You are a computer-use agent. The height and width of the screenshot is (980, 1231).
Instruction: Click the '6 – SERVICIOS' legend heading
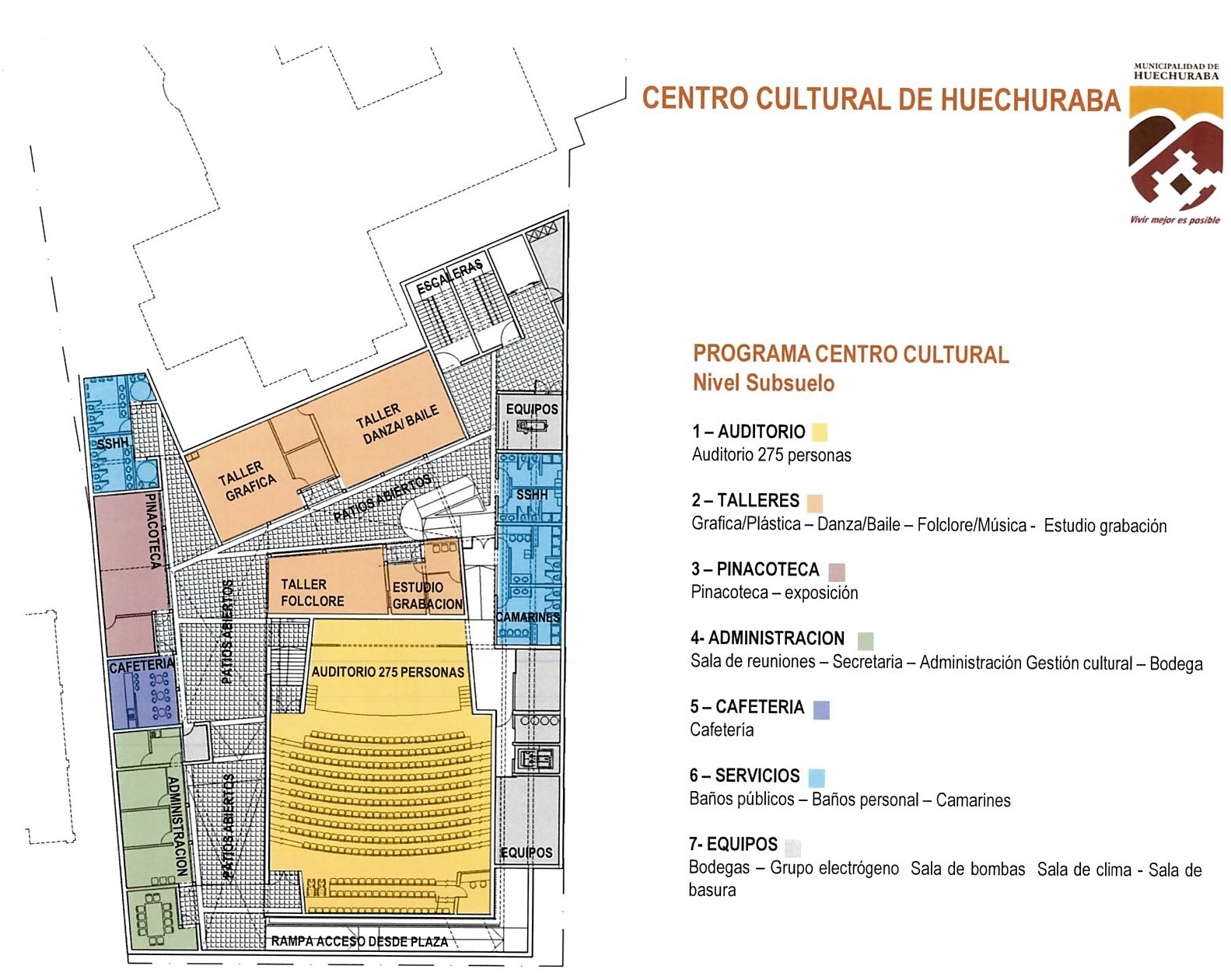pyautogui.click(x=745, y=776)
